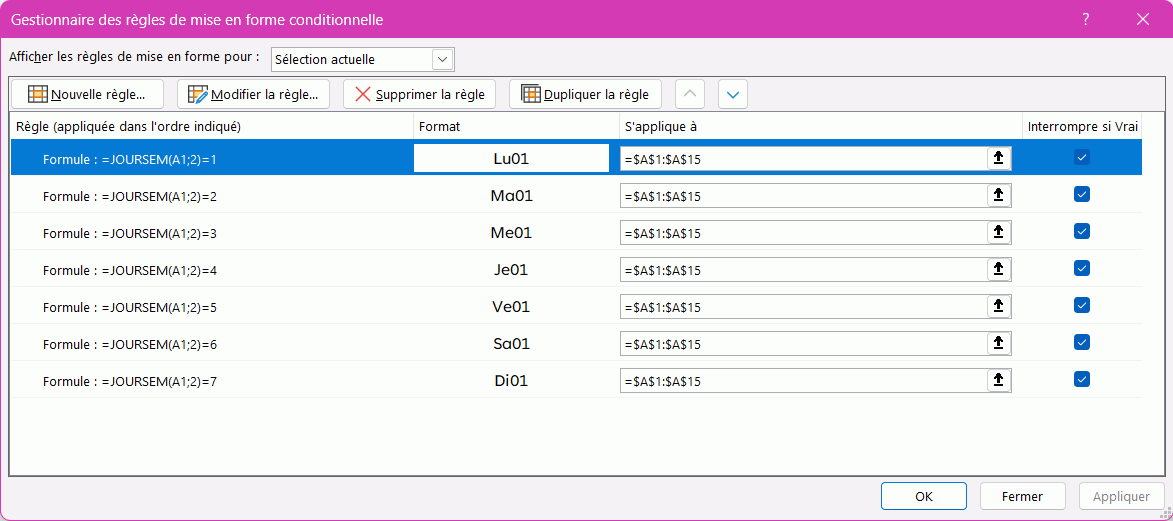
Task: Open the Sélection actuelle dropdown
Action: (442, 60)
